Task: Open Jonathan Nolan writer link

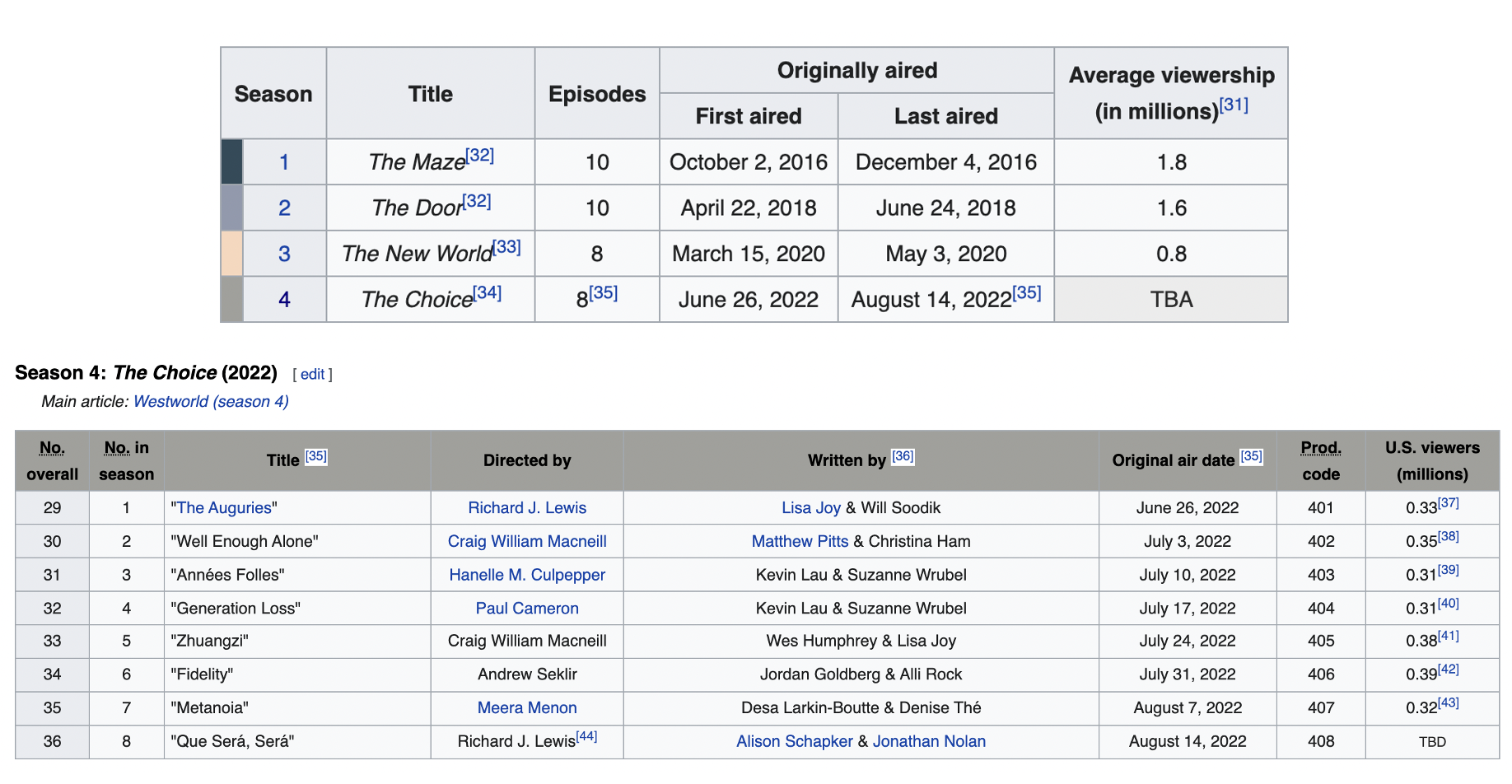Action: [929, 742]
